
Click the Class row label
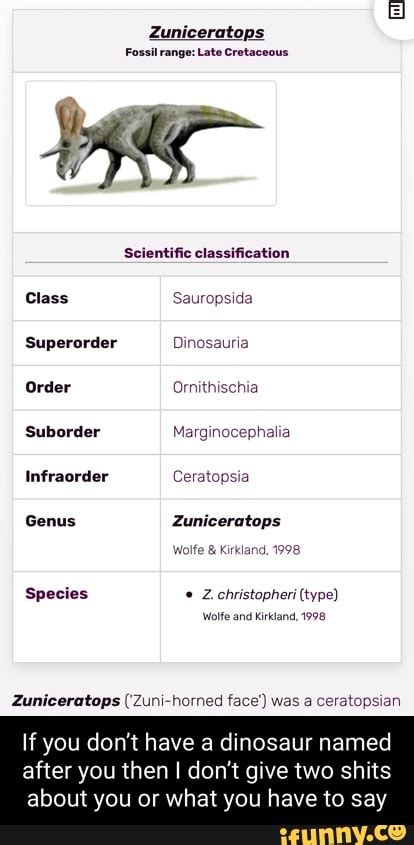tap(46, 298)
